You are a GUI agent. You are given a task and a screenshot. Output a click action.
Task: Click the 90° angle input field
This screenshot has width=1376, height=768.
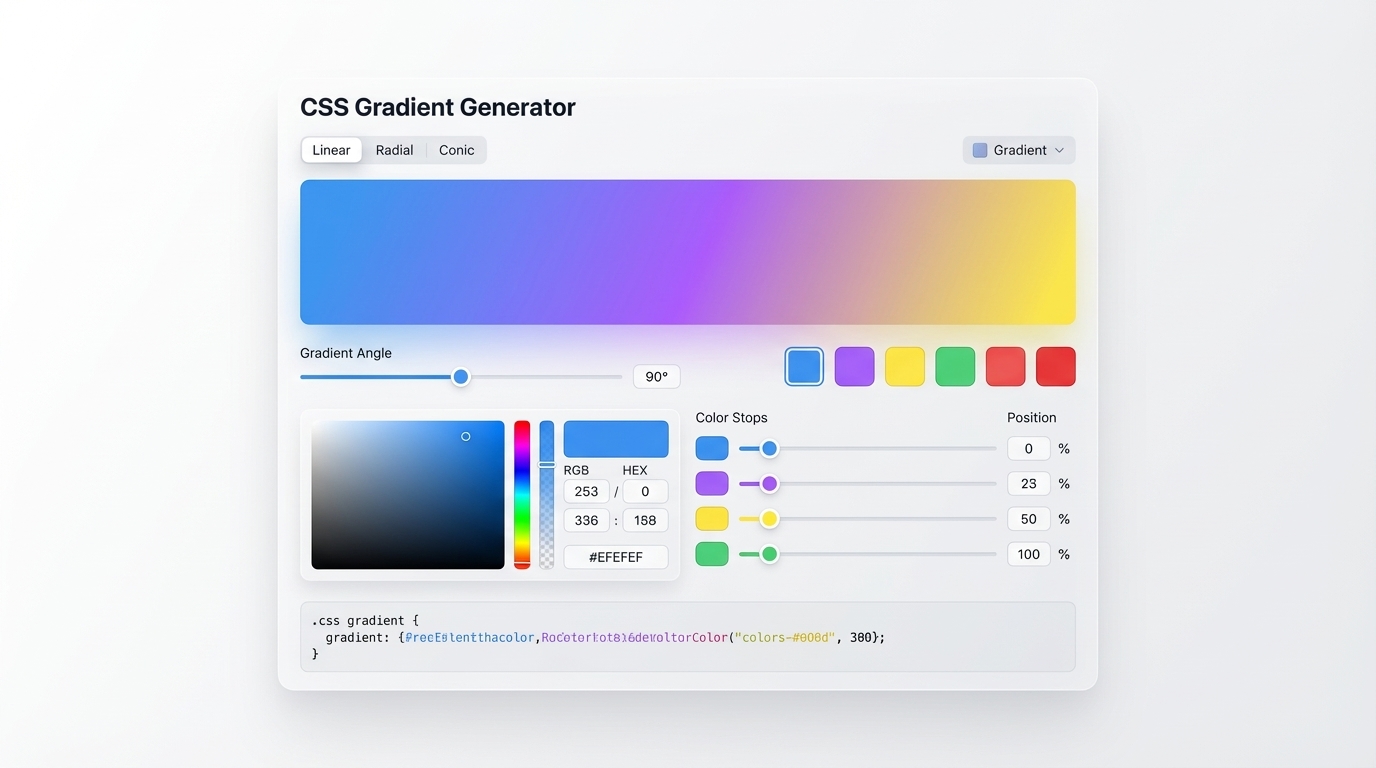click(656, 376)
